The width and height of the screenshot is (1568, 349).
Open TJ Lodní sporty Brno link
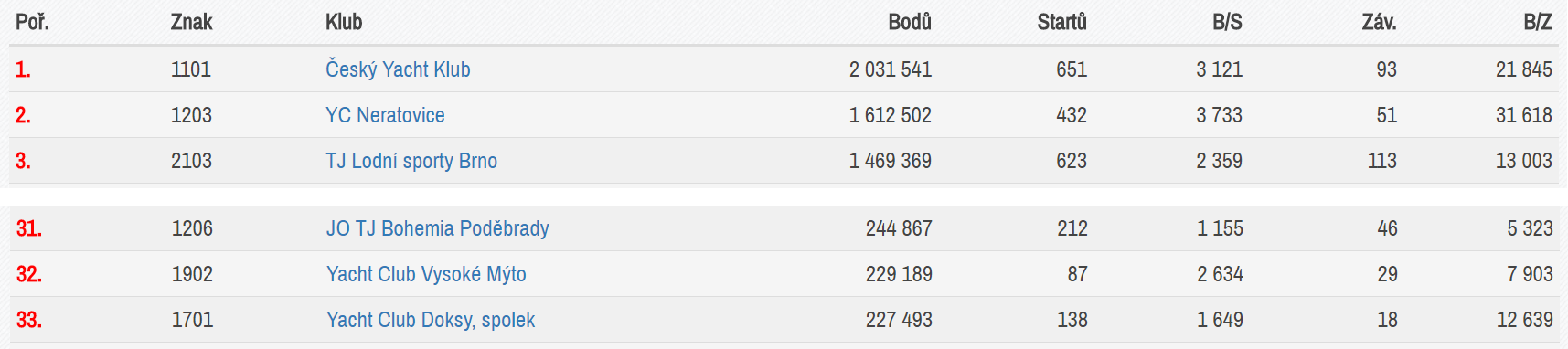(x=411, y=161)
